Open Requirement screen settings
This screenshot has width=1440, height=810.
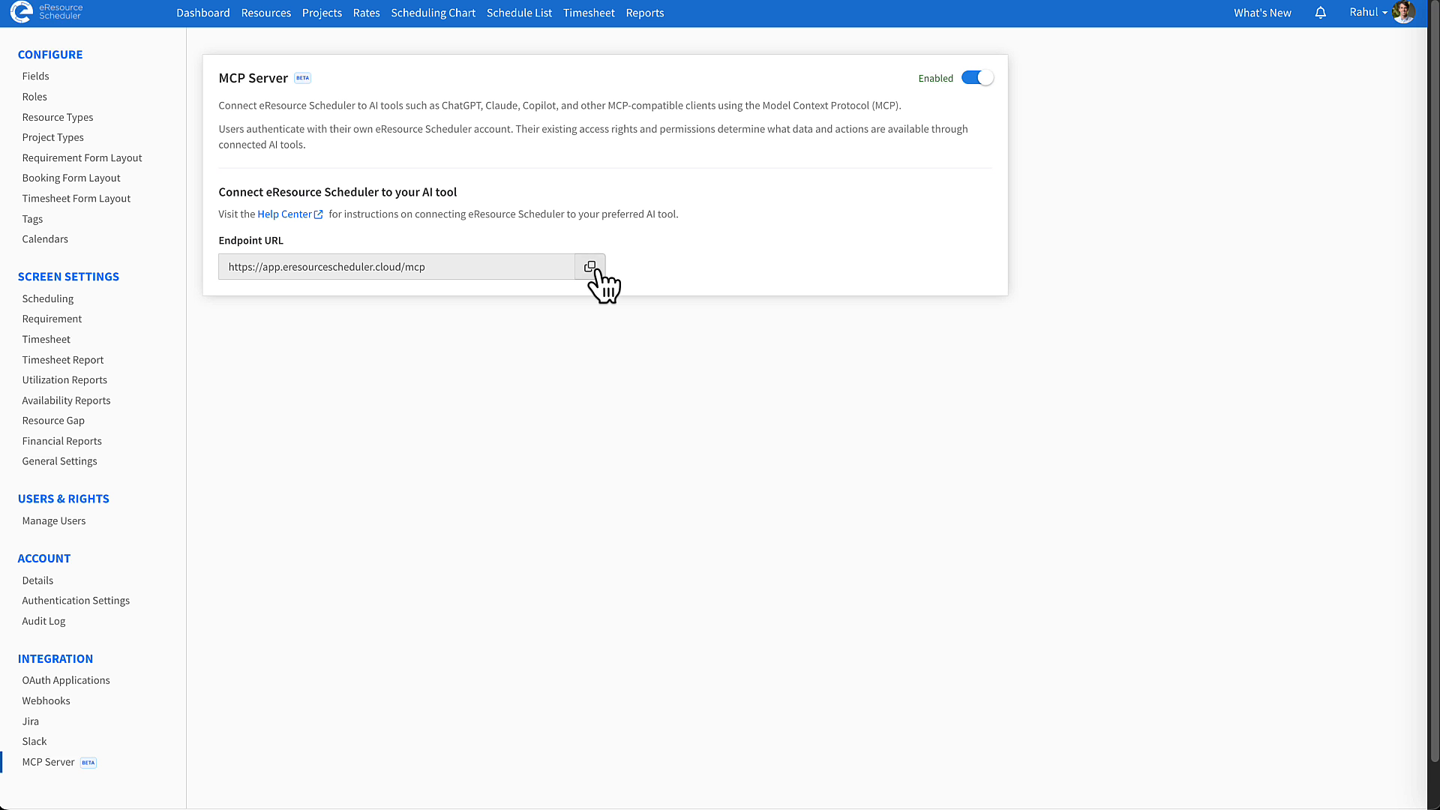click(52, 319)
